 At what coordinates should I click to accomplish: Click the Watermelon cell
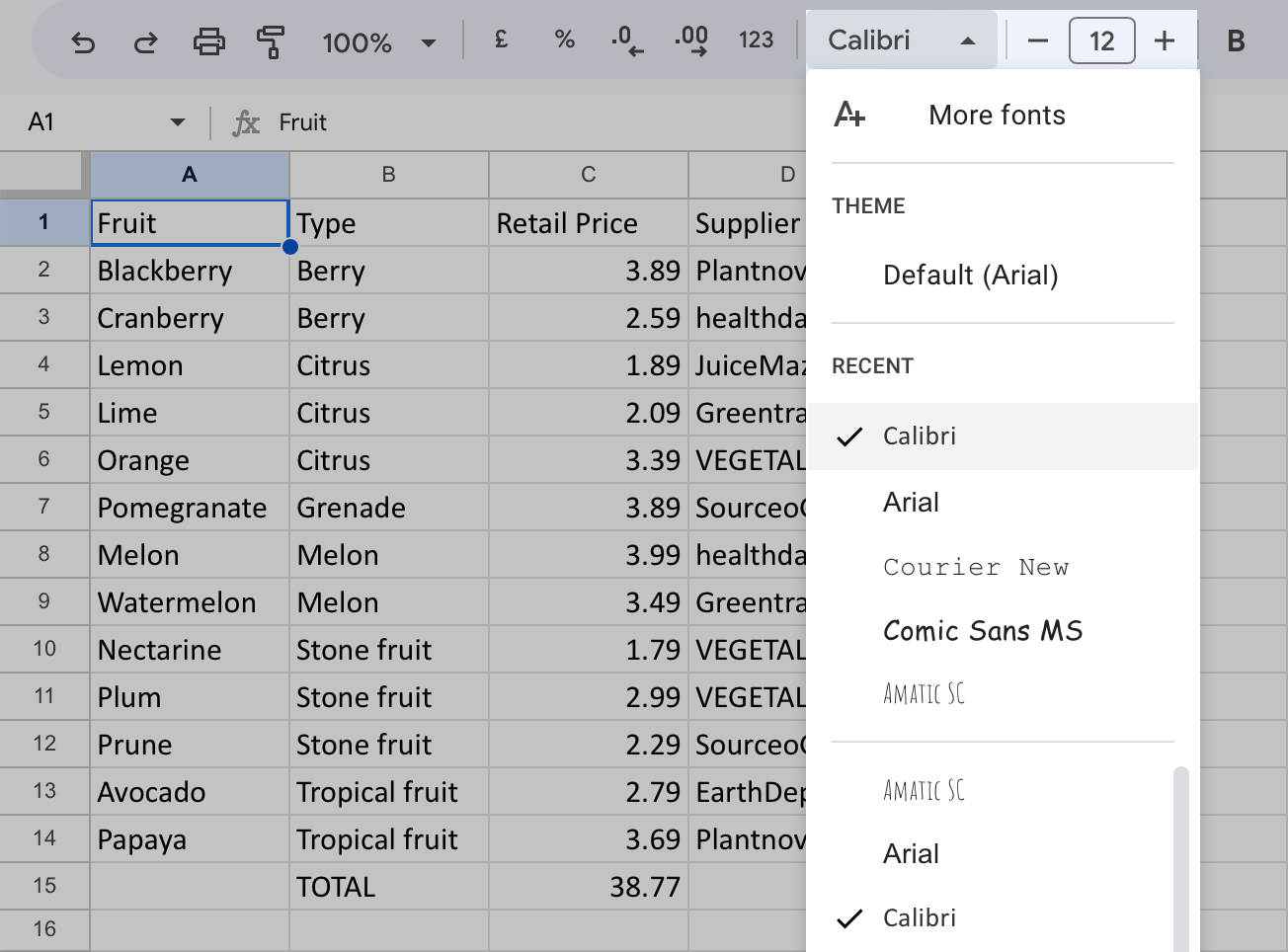190,602
